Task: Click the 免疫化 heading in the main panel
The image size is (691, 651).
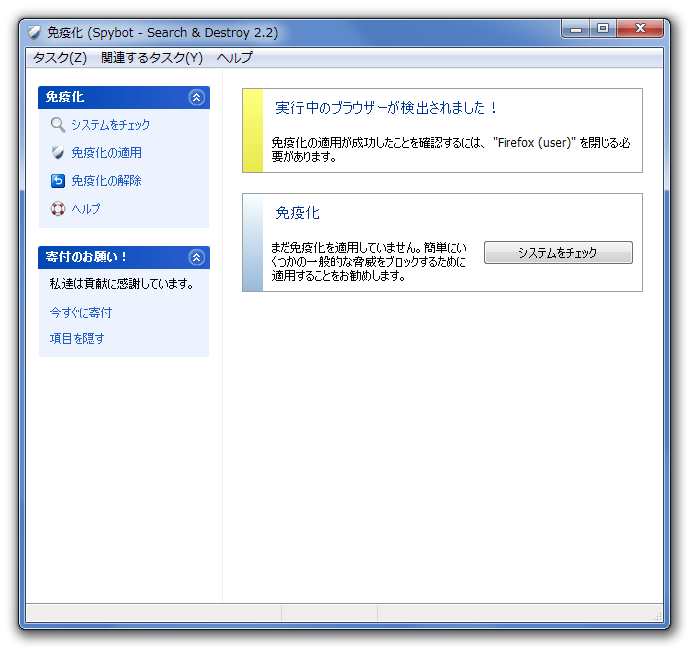Action: (297, 213)
